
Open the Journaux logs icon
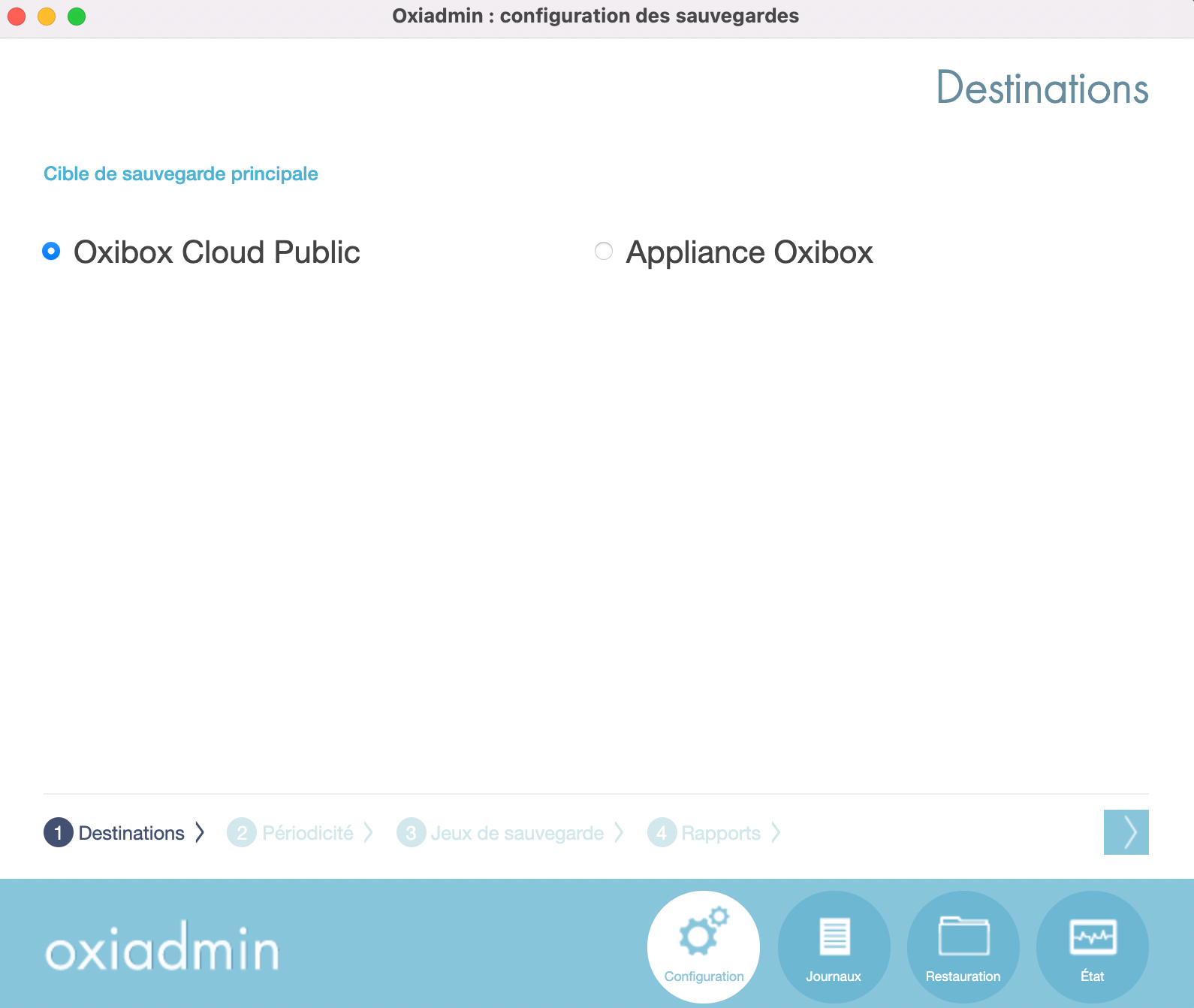pyautogui.click(x=834, y=936)
